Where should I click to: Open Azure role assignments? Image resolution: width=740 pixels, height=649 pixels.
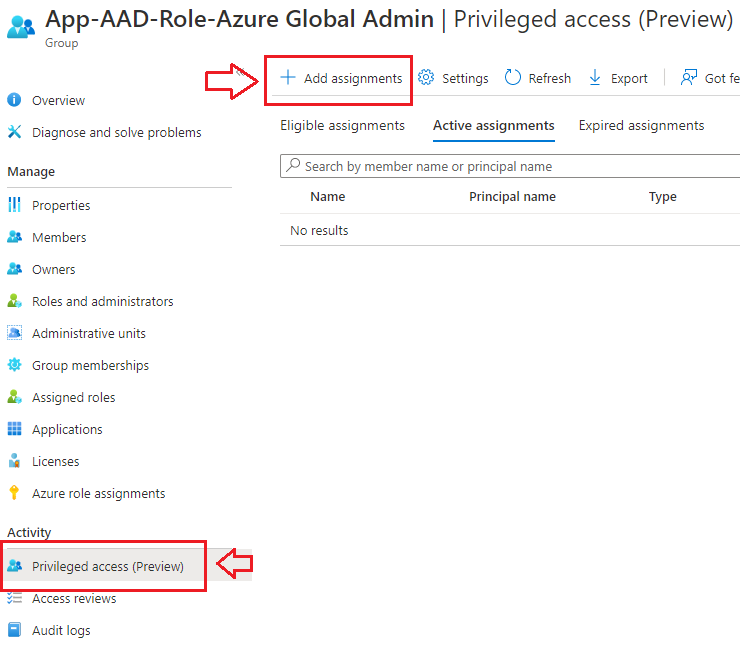point(99,493)
